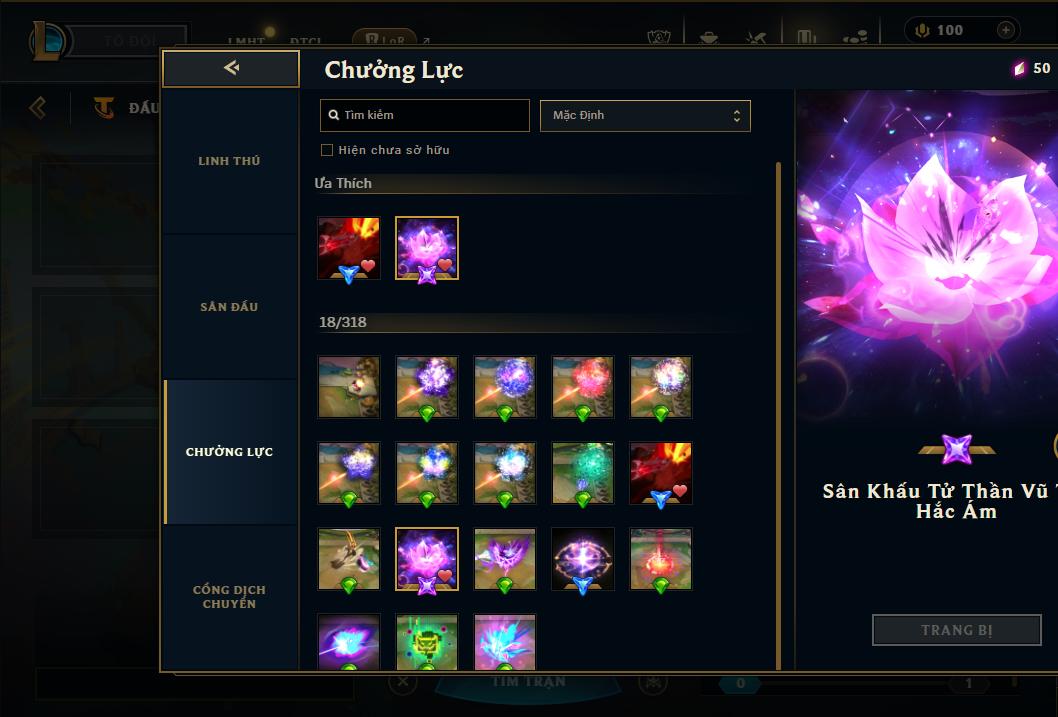Choose the teal green orb boom thumbnail
Screen dimensions: 1058x717
[582, 473]
